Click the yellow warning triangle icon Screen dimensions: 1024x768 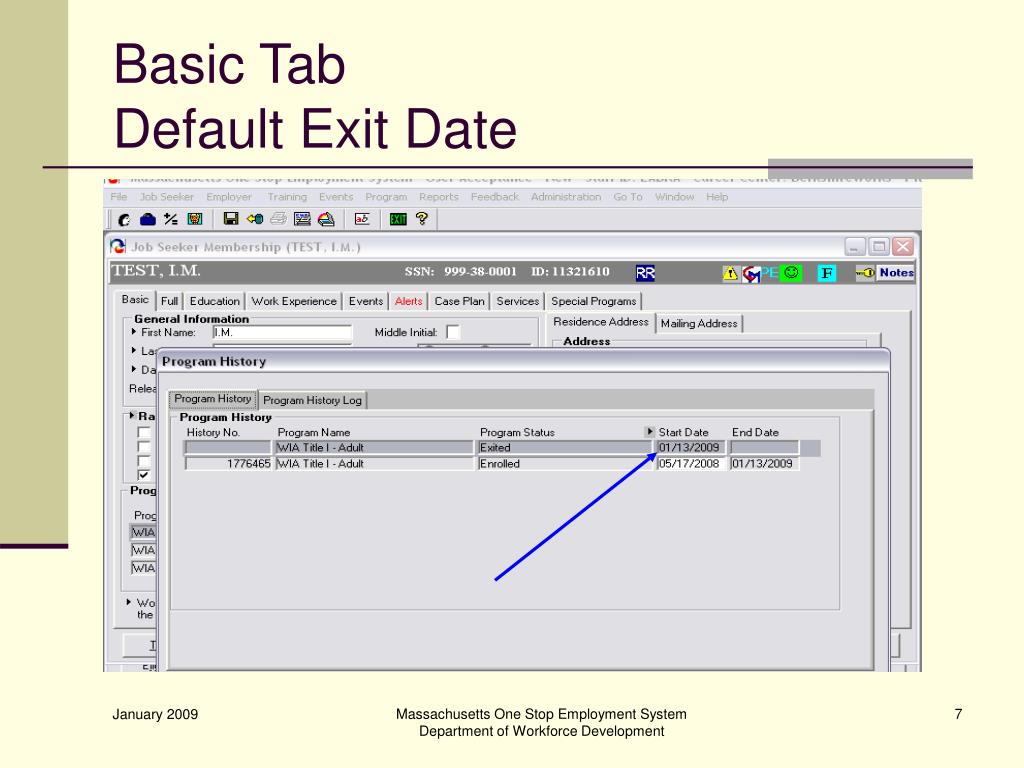point(731,273)
